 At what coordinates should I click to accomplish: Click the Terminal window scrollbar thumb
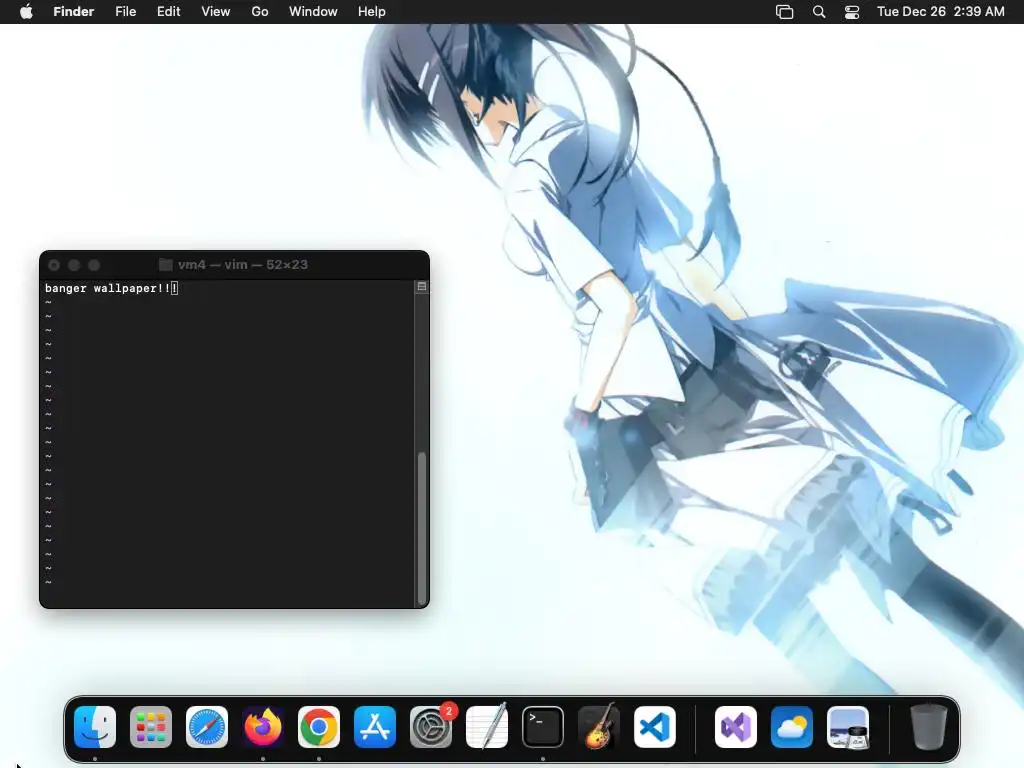(422, 528)
